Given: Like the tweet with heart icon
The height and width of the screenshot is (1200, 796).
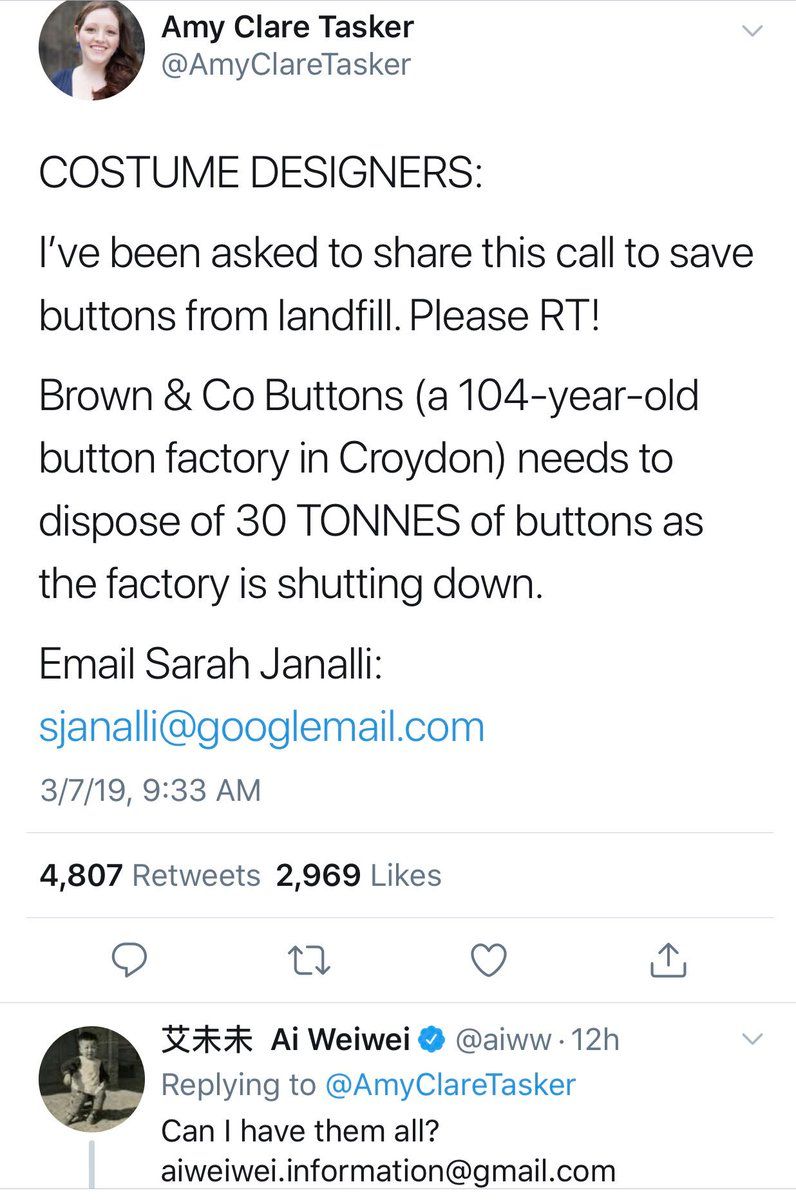Looking at the screenshot, I should (488, 960).
